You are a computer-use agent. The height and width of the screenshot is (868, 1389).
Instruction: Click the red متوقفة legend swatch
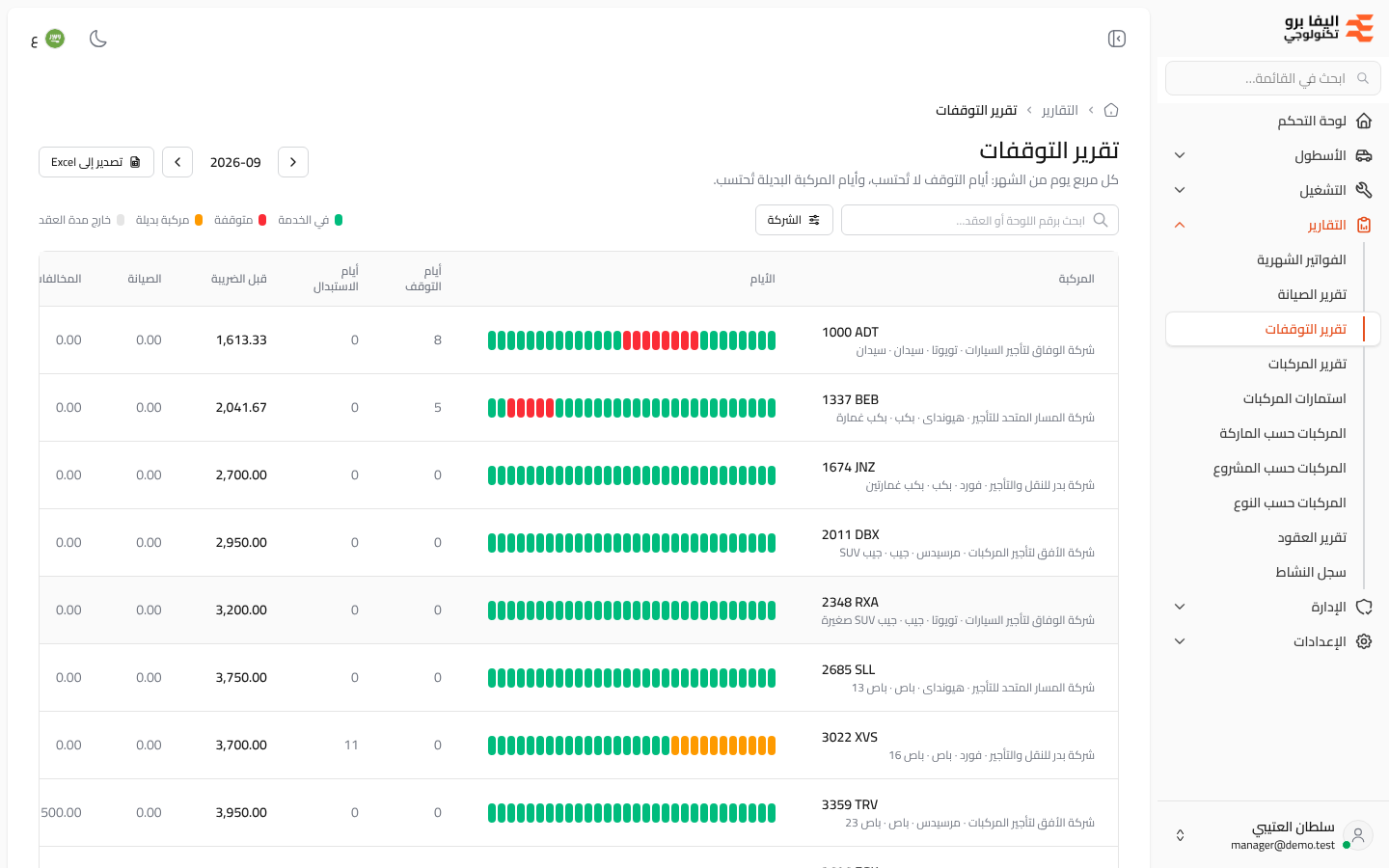point(262,220)
